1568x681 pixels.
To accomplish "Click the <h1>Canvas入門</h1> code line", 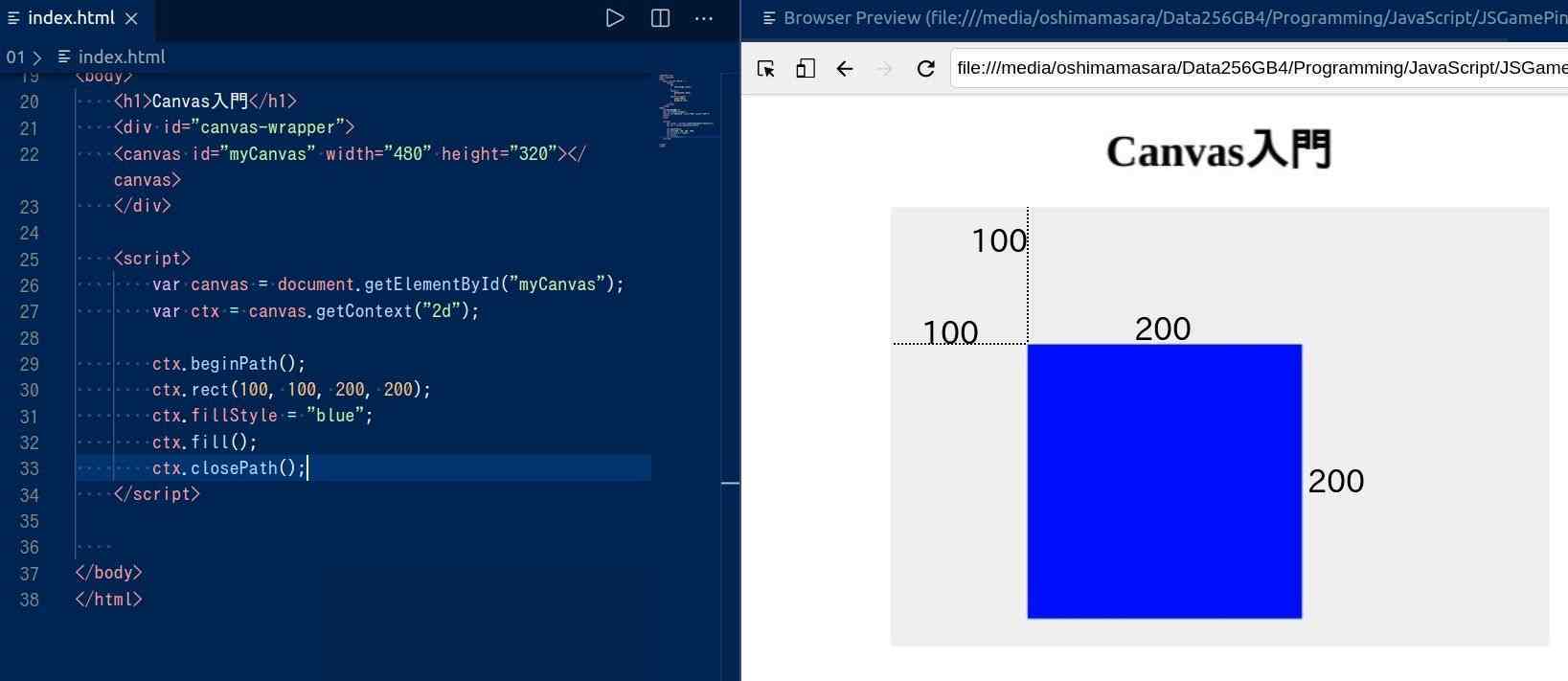I will [x=205, y=101].
